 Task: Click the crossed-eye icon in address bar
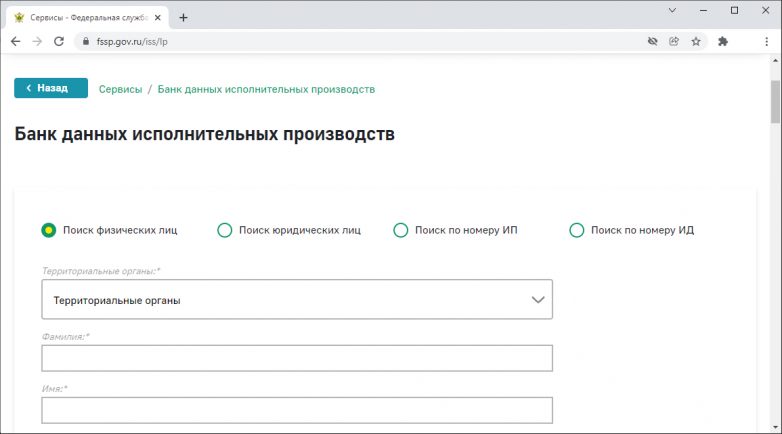click(x=652, y=41)
